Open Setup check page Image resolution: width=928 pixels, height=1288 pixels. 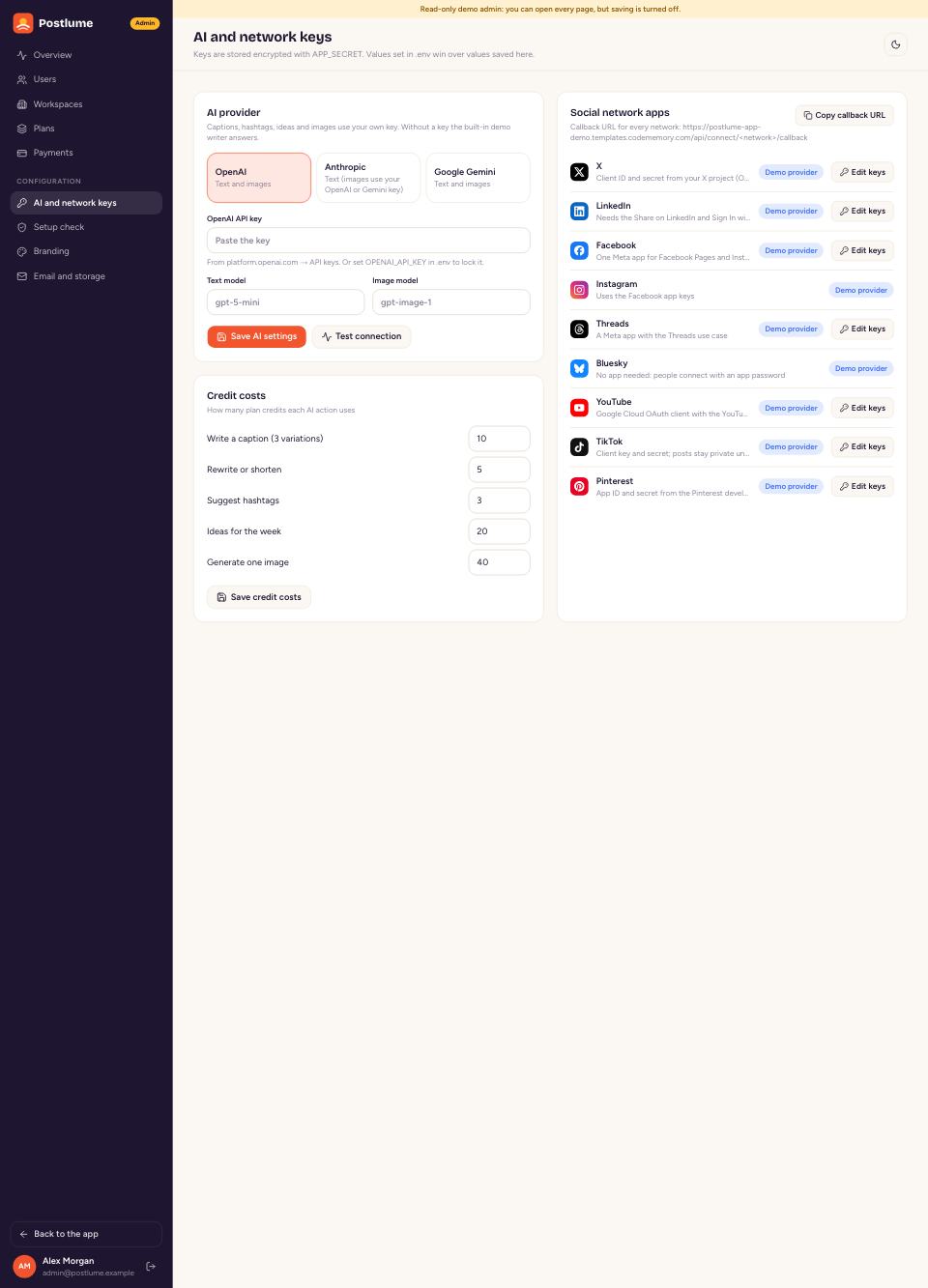tap(86, 227)
